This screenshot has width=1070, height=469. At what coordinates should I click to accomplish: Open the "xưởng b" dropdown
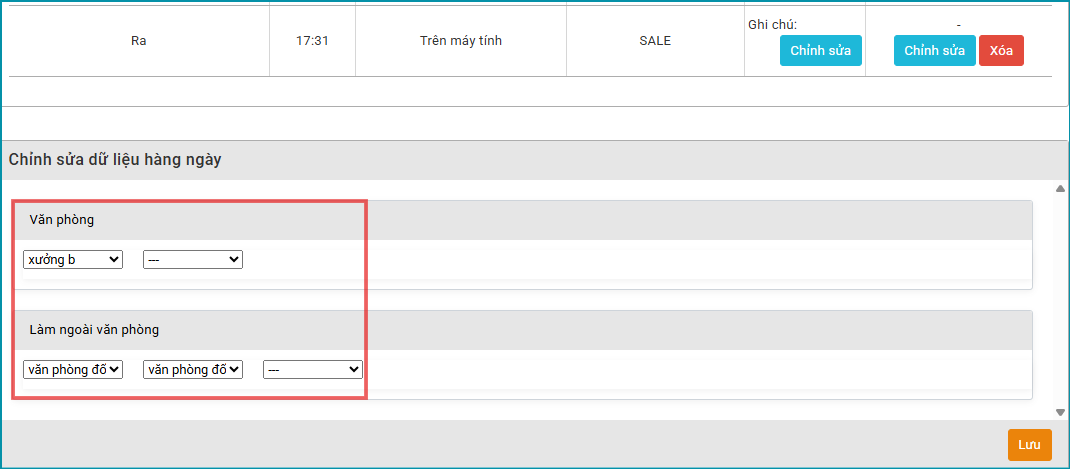[73, 260]
